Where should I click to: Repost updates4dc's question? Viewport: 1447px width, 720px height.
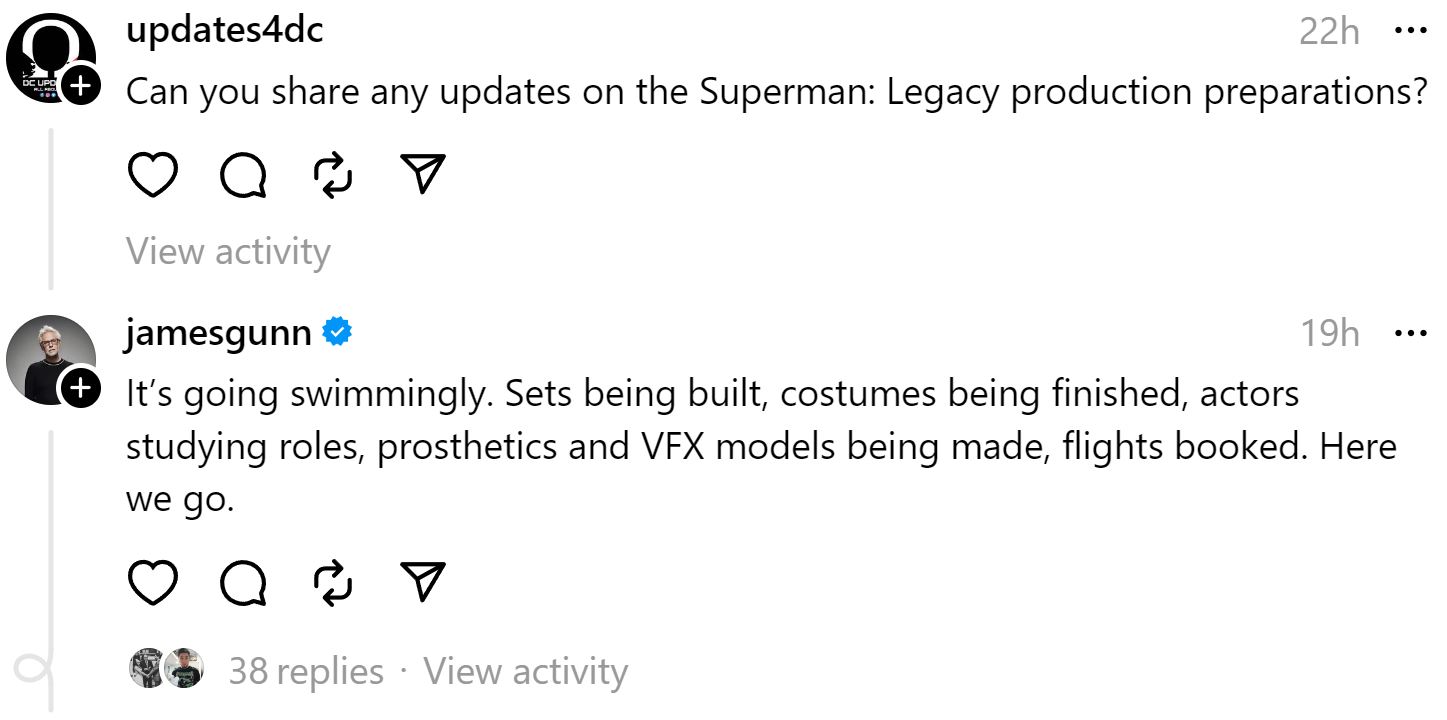[333, 176]
